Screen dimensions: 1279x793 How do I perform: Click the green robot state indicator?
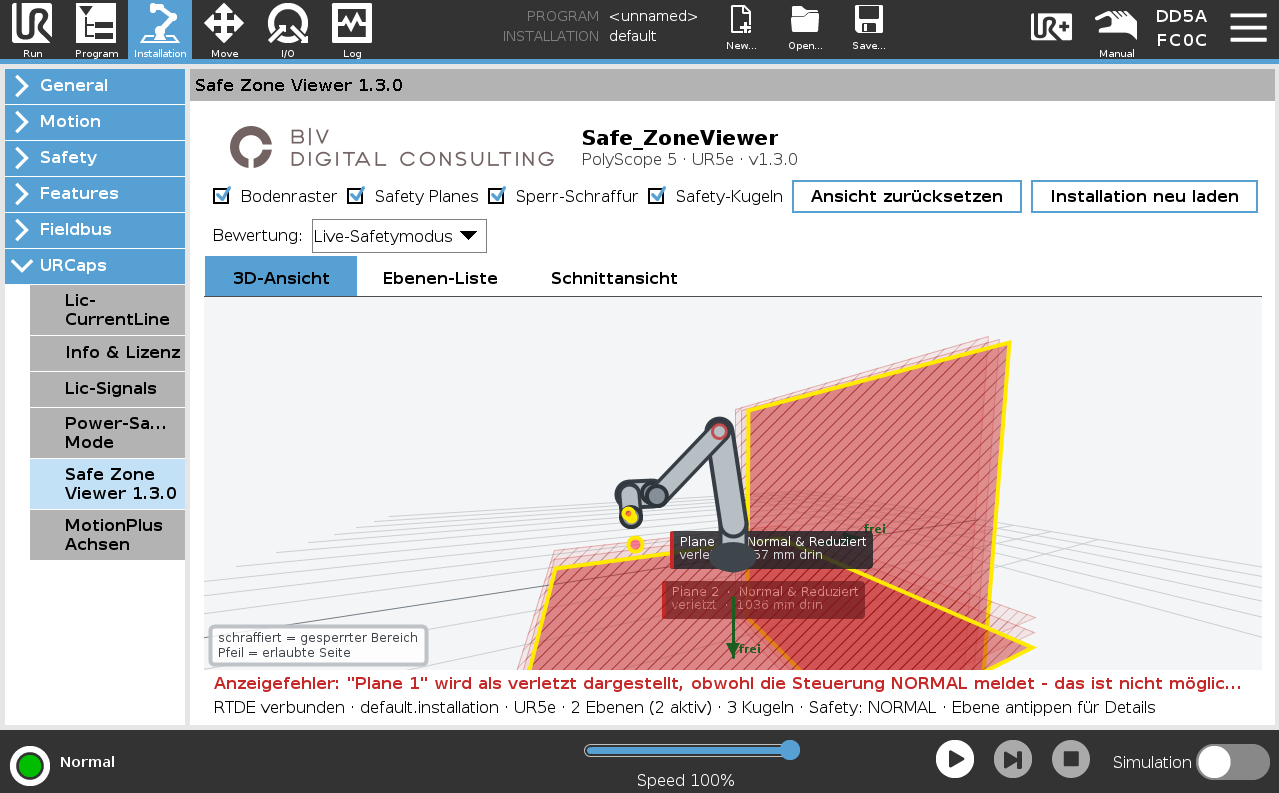pos(30,766)
